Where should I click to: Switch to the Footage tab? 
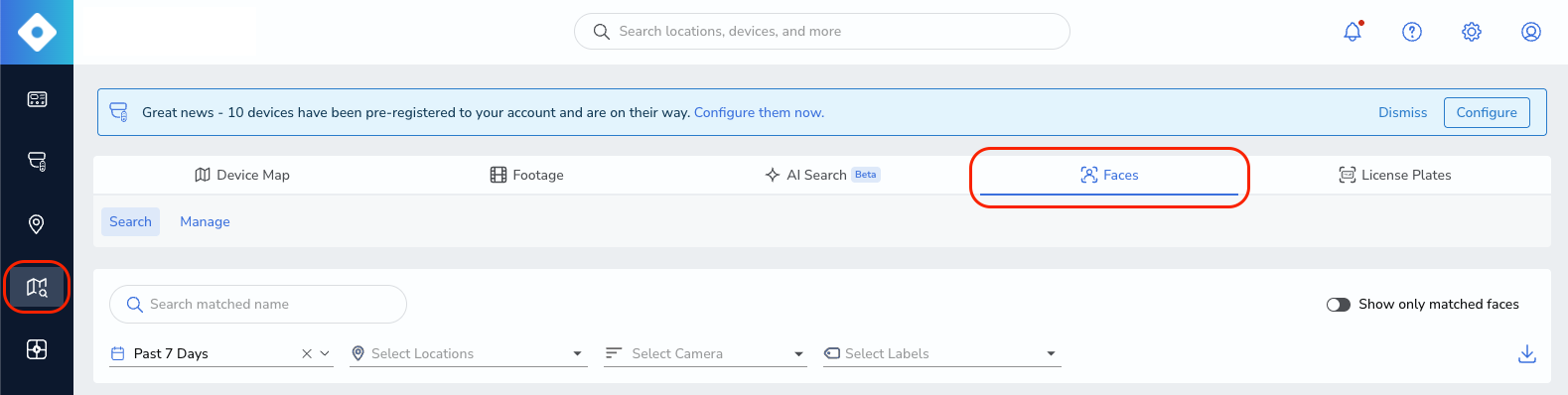pyautogui.click(x=527, y=175)
